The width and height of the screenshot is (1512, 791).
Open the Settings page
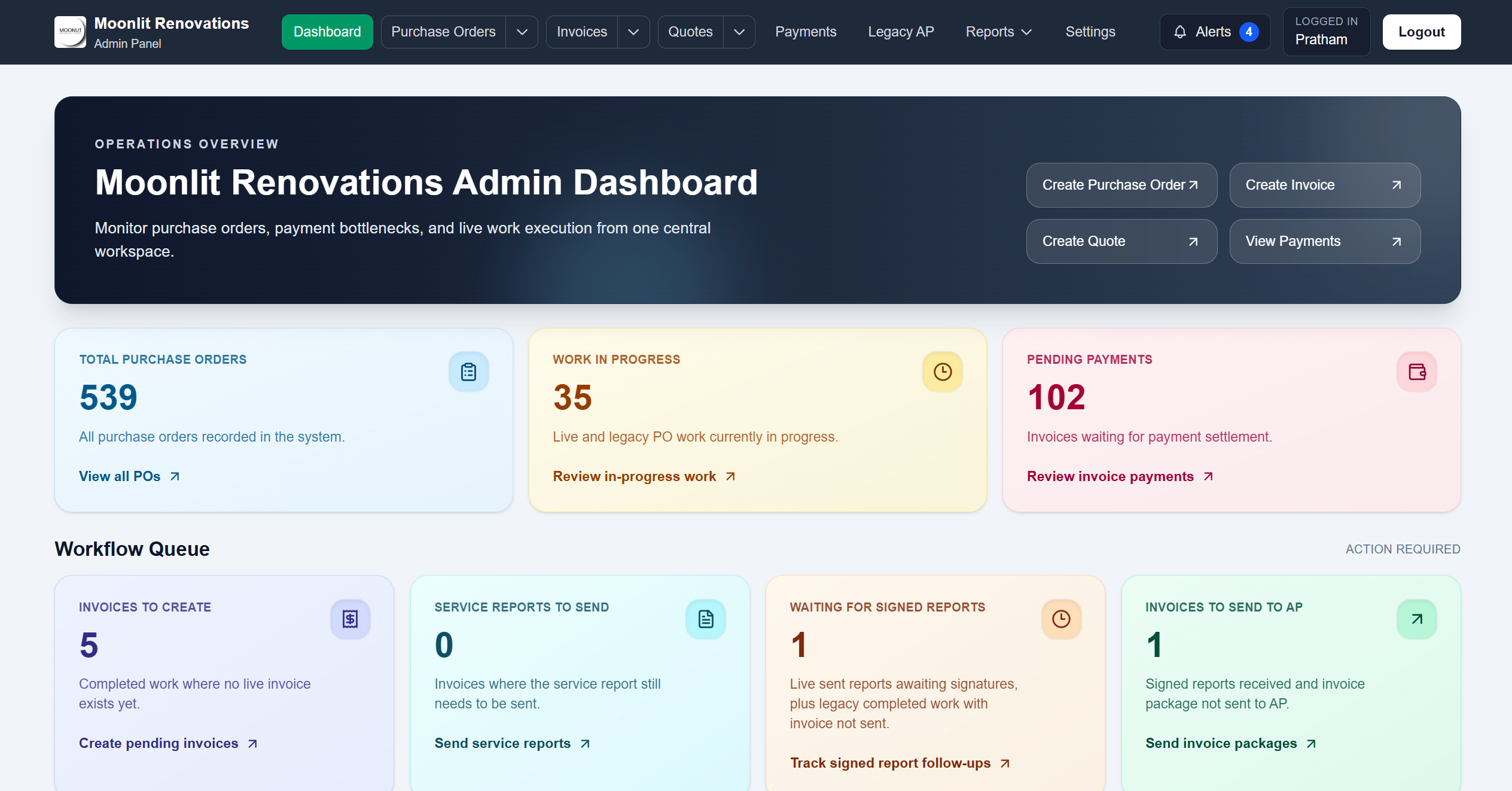(1090, 32)
